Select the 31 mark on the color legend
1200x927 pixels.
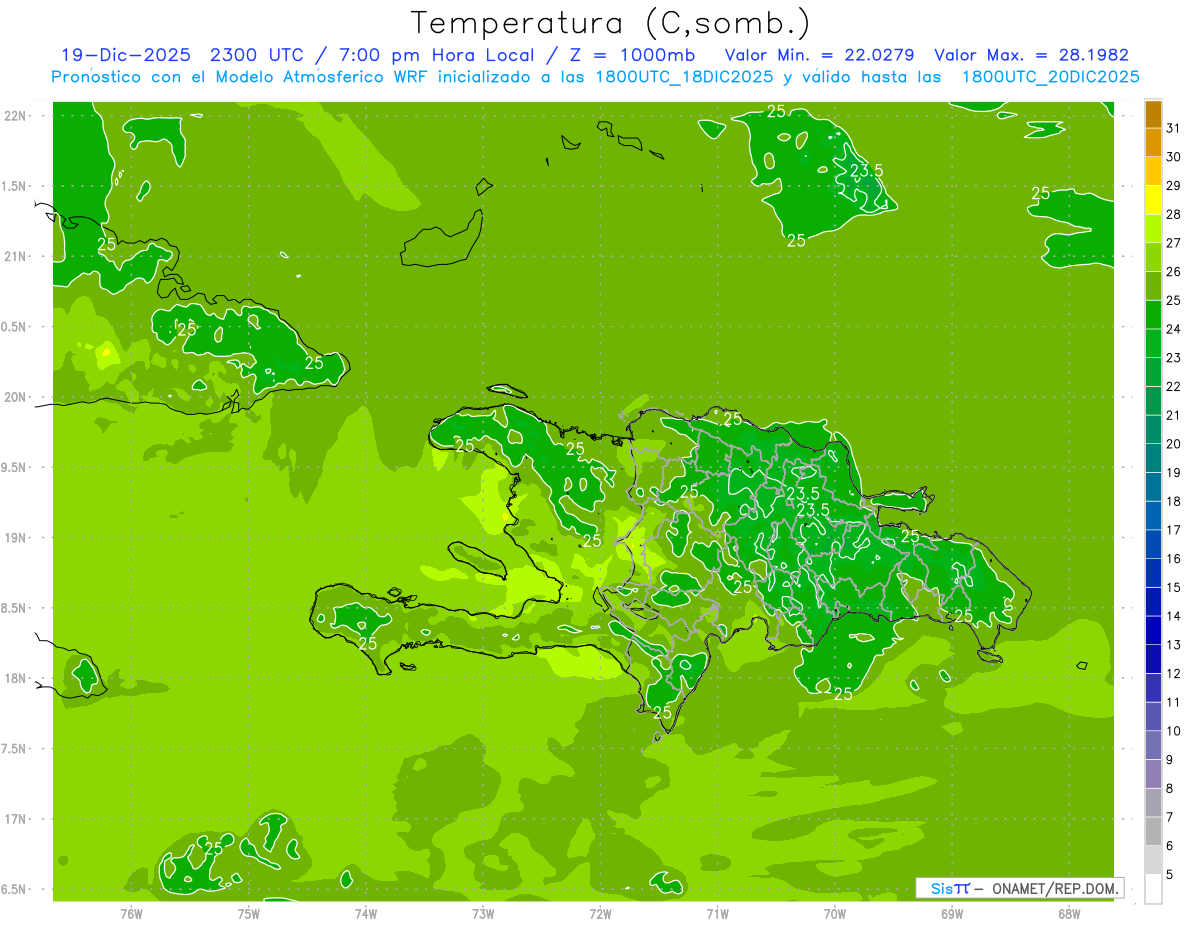pos(1173,127)
